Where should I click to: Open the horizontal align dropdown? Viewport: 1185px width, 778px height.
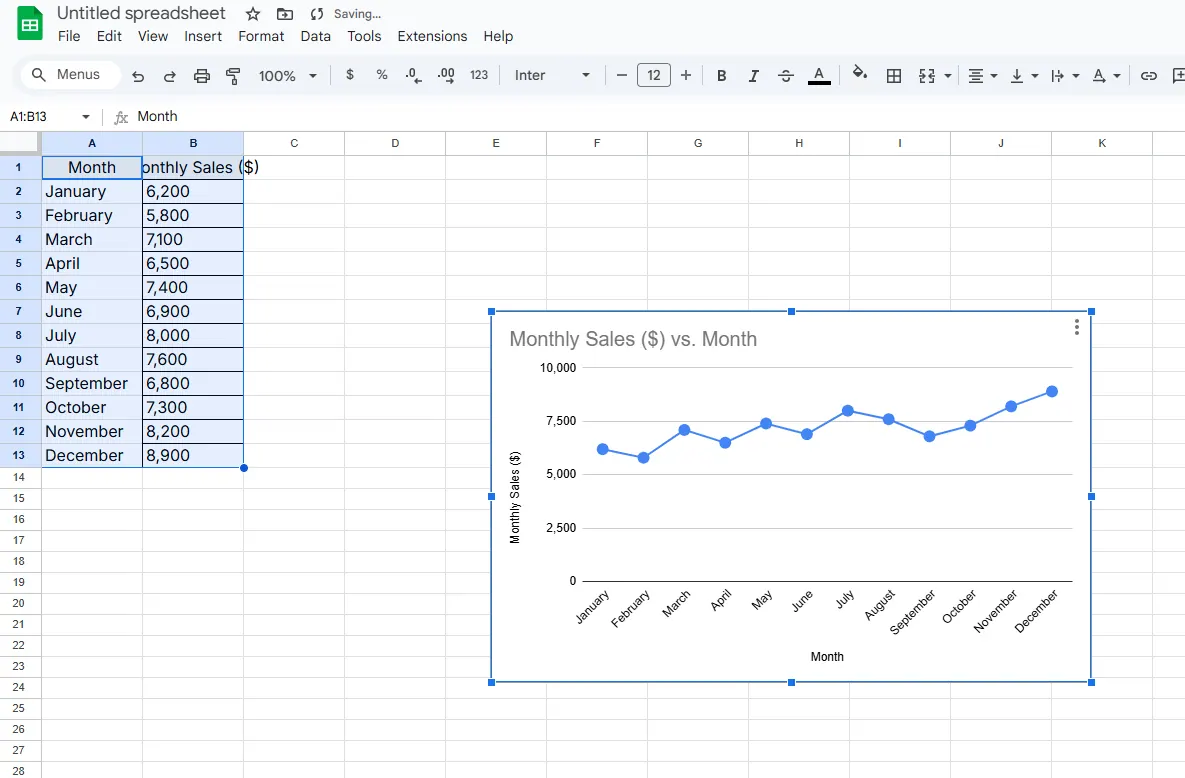tap(983, 76)
